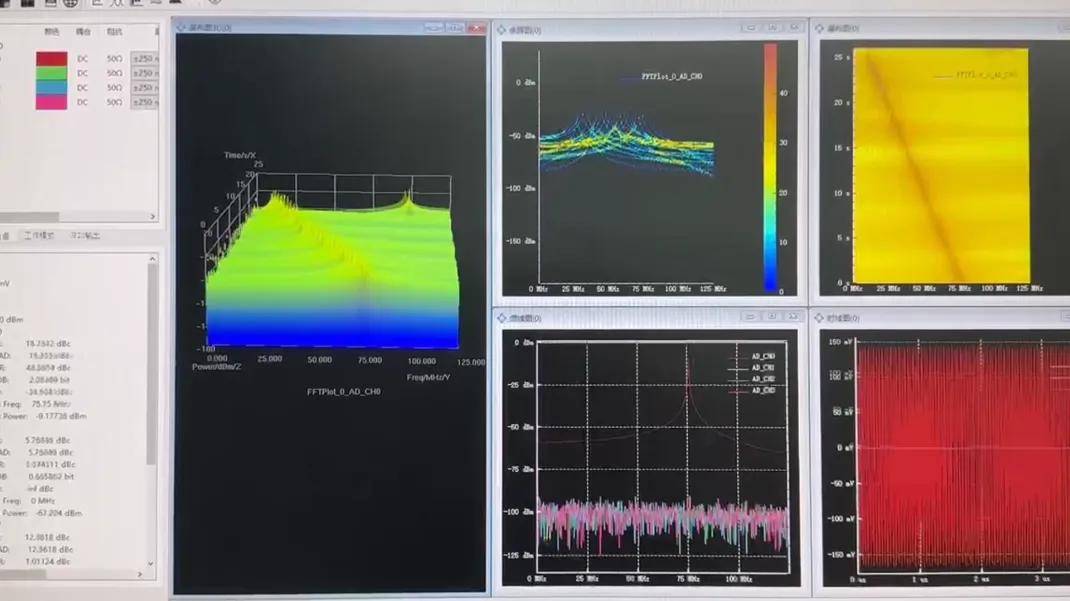The width and height of the screenshot is (1070, 601).
Task: Click the persistence plot window title icon
Action: (502, 30)
